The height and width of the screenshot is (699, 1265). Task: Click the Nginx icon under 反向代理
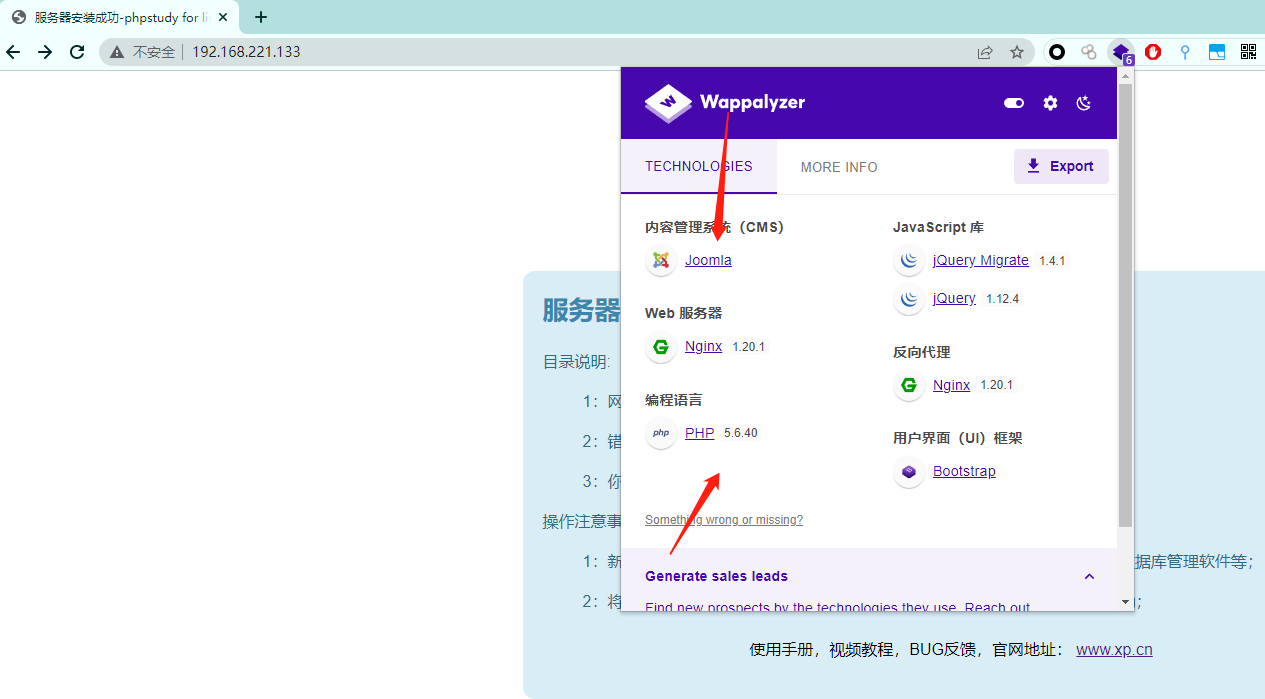click(x=908, y=385)
